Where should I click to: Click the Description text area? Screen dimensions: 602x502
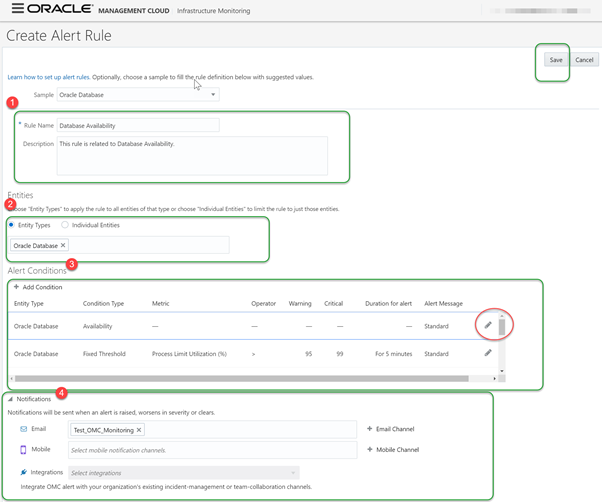(192, 156)
